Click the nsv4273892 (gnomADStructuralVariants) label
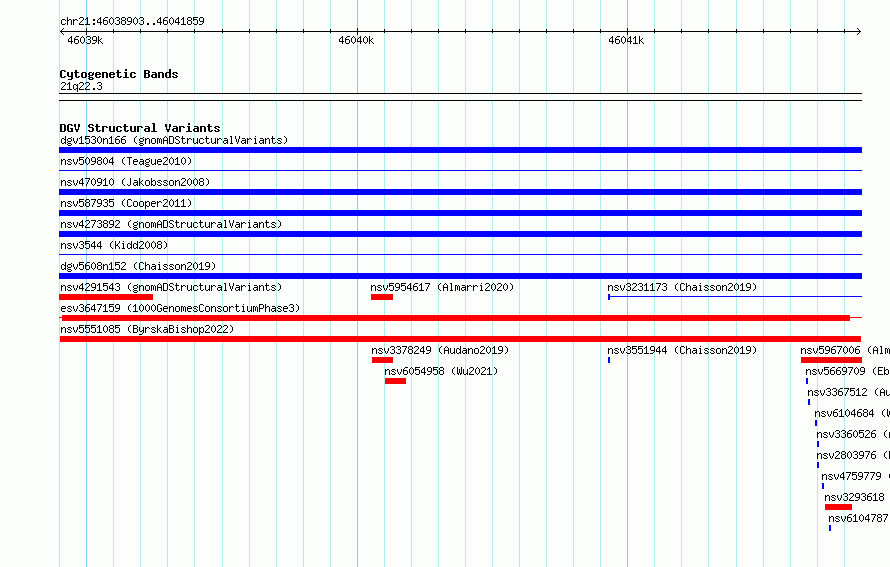The width and height of the screenshot is (890, 567). coord(171,224)
